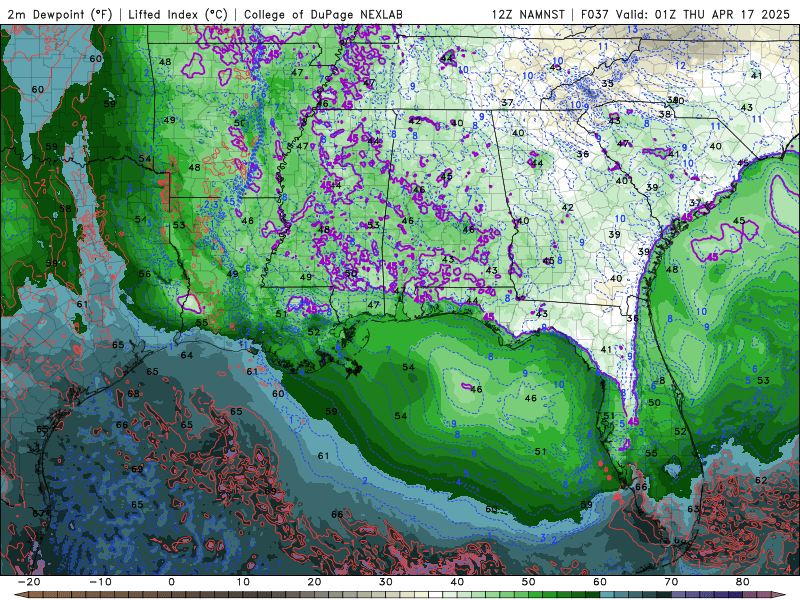The height and width of the screenshot is (600, 800).
Task: Click the "64" dewpoint value in southeast Texas
Action: click(x=187, y=355)
